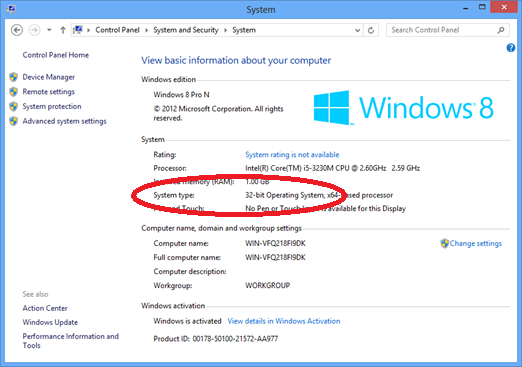
Task: Open Advanced system settings
Action: click(64, 121)
